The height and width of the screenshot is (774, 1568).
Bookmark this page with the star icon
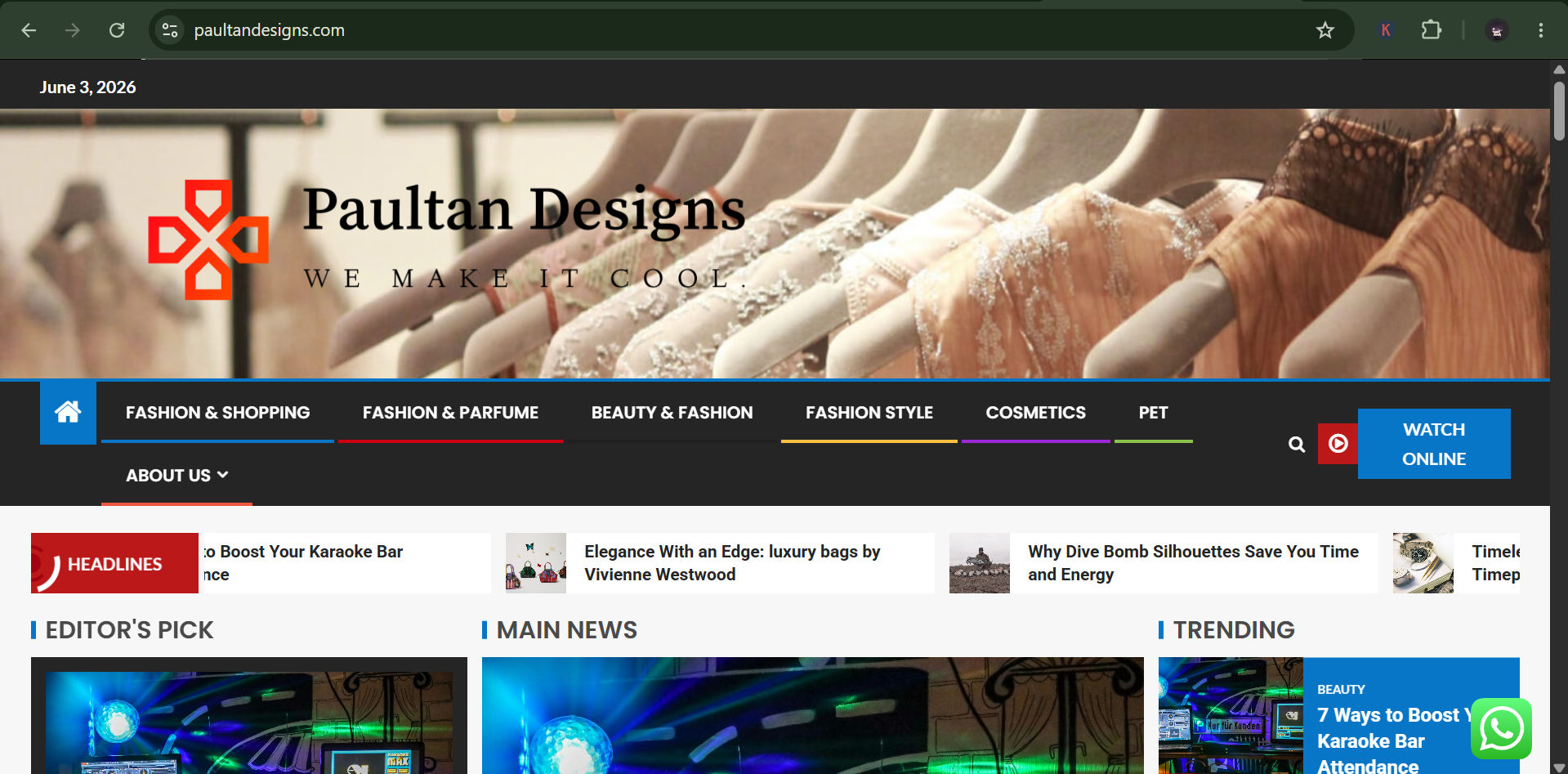[x=1325, y=30]
